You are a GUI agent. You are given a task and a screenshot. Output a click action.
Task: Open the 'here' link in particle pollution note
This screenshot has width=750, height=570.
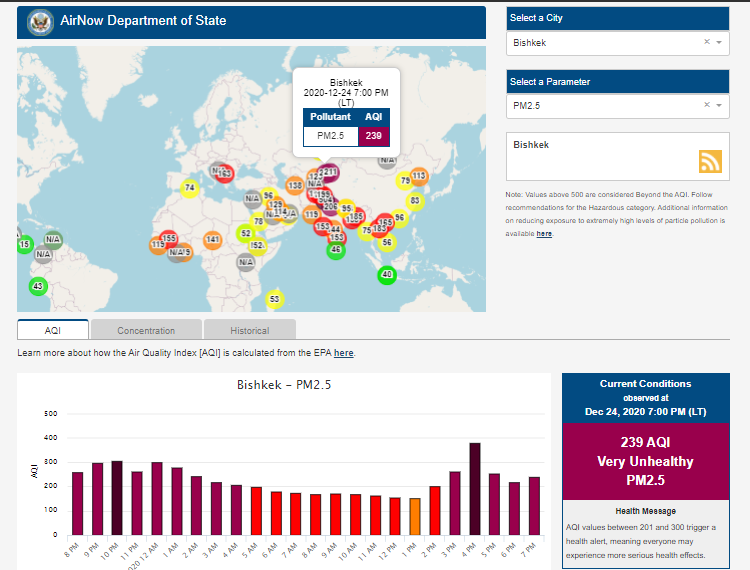pos(544,233)
